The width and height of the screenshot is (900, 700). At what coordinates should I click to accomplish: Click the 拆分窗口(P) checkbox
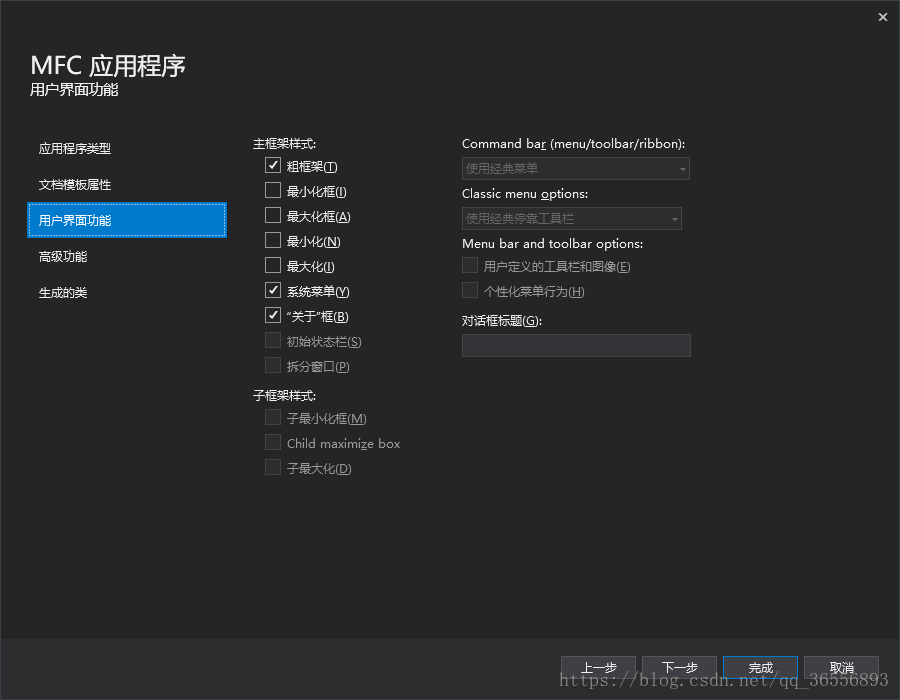coord(273,365)
